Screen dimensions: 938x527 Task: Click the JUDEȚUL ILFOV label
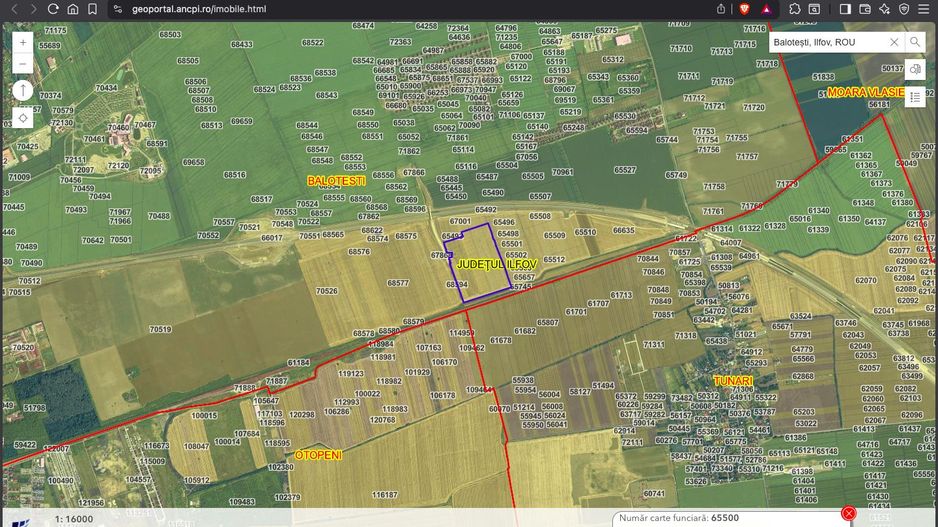coord(497,264)
